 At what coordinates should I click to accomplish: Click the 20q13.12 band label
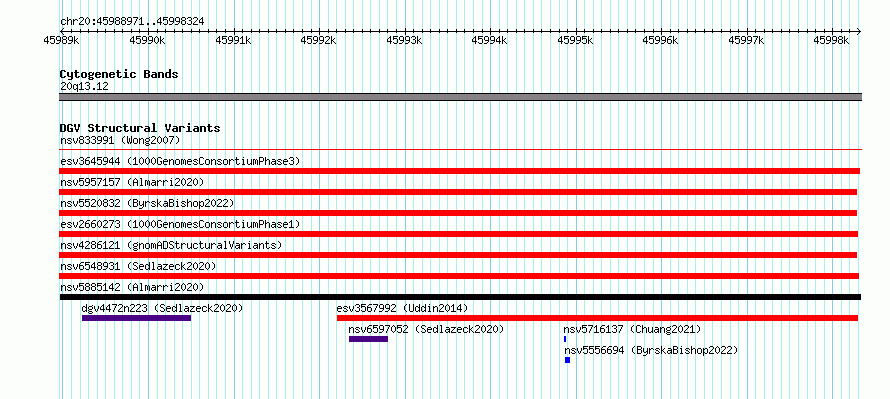click(84, 87)
